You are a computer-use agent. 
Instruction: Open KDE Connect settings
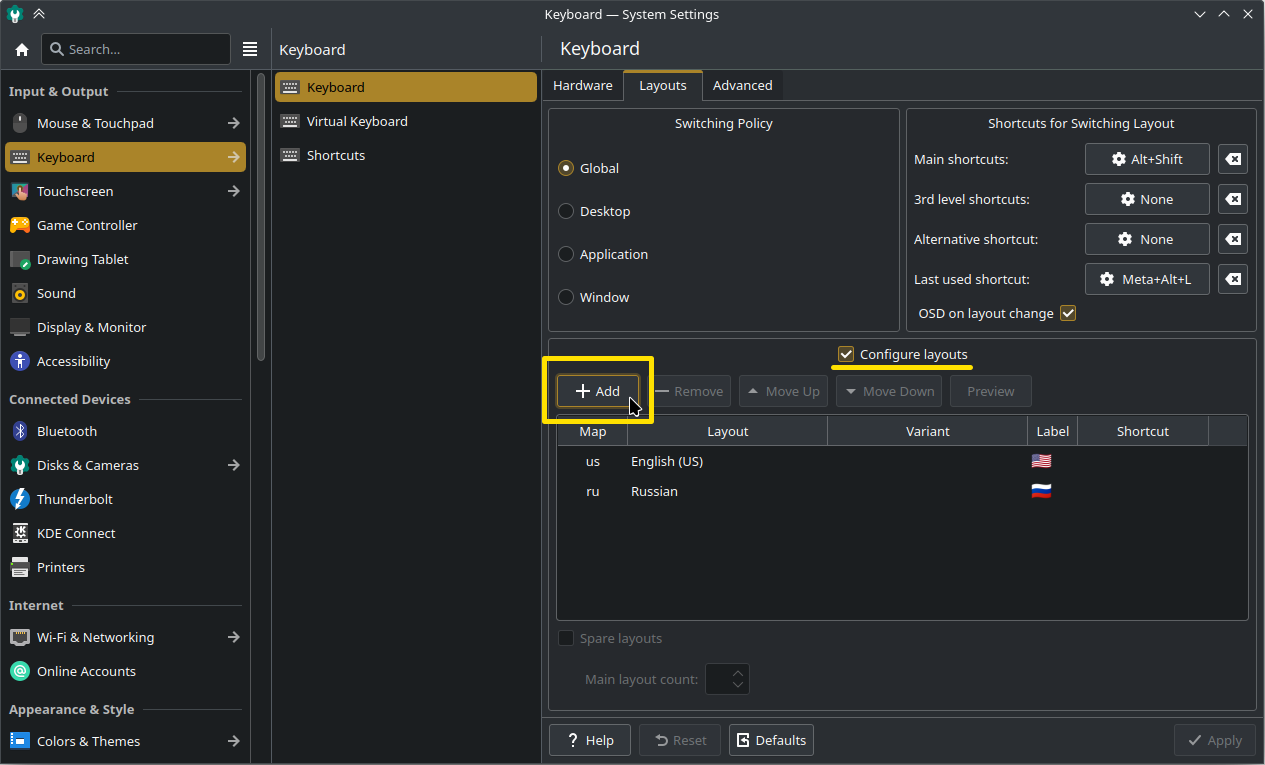[76, 533]
